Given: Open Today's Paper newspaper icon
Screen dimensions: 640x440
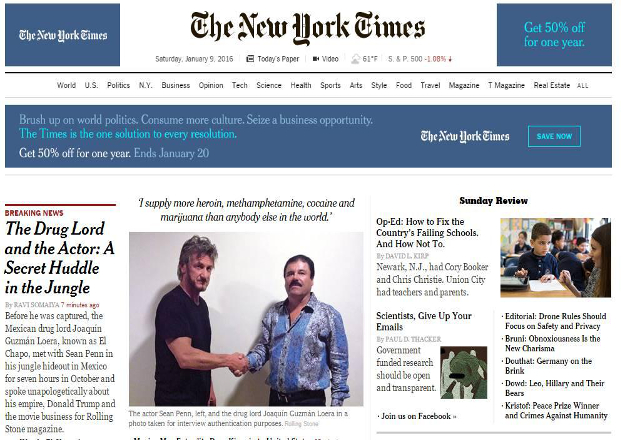Looking at the screenshot, I should coord(250,59).
